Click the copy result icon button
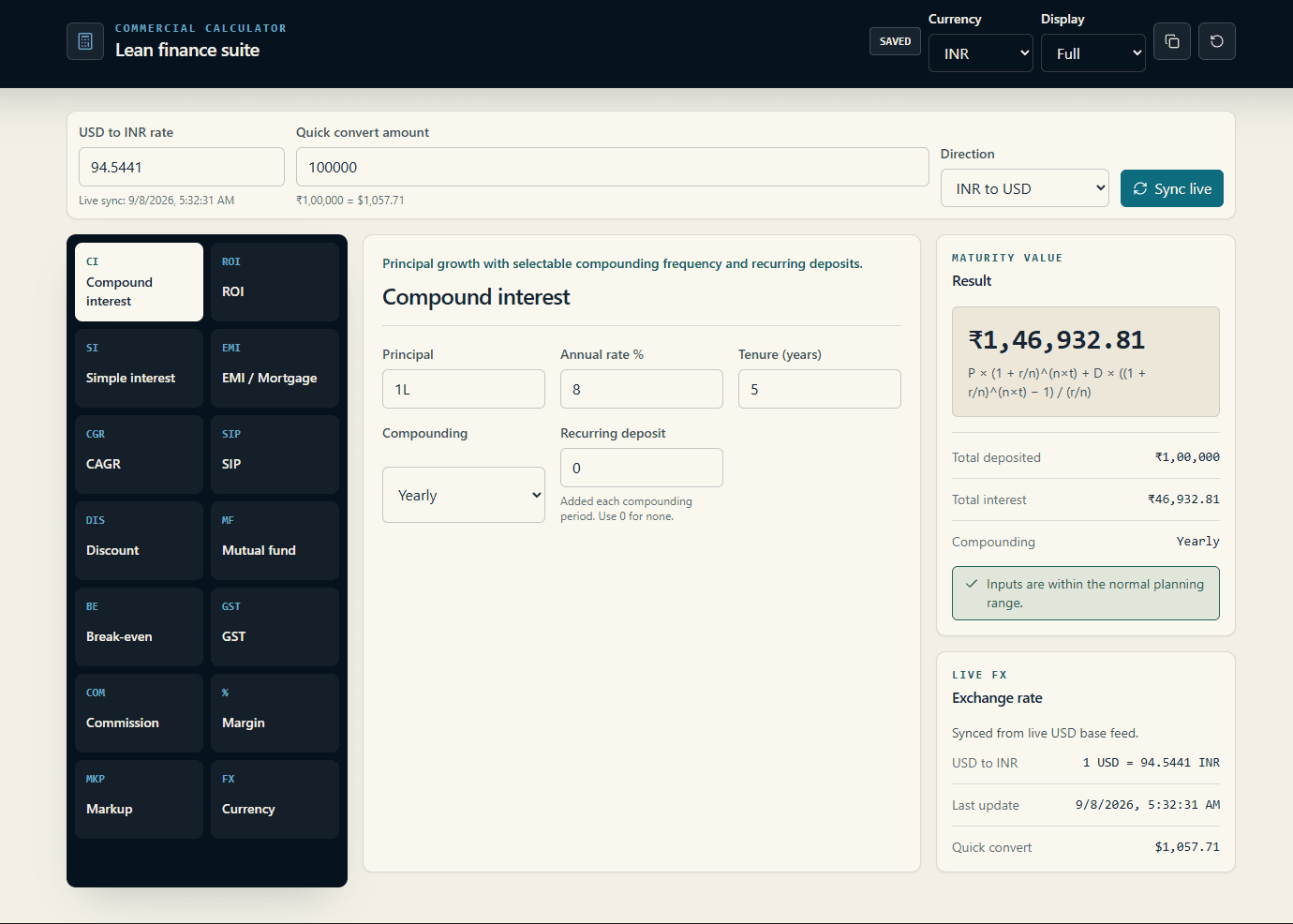This screenshot has width=1293, height=924. click(x=1172, y=41)
